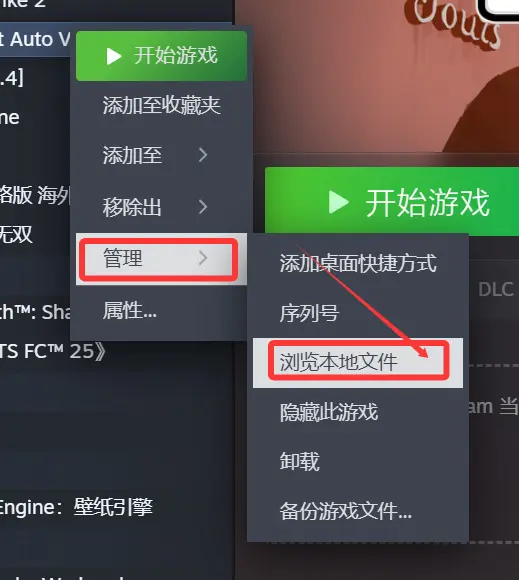Open the 管理 submenu arrow
The width and height of the screenshot is (519, 580).
point(203,258)
